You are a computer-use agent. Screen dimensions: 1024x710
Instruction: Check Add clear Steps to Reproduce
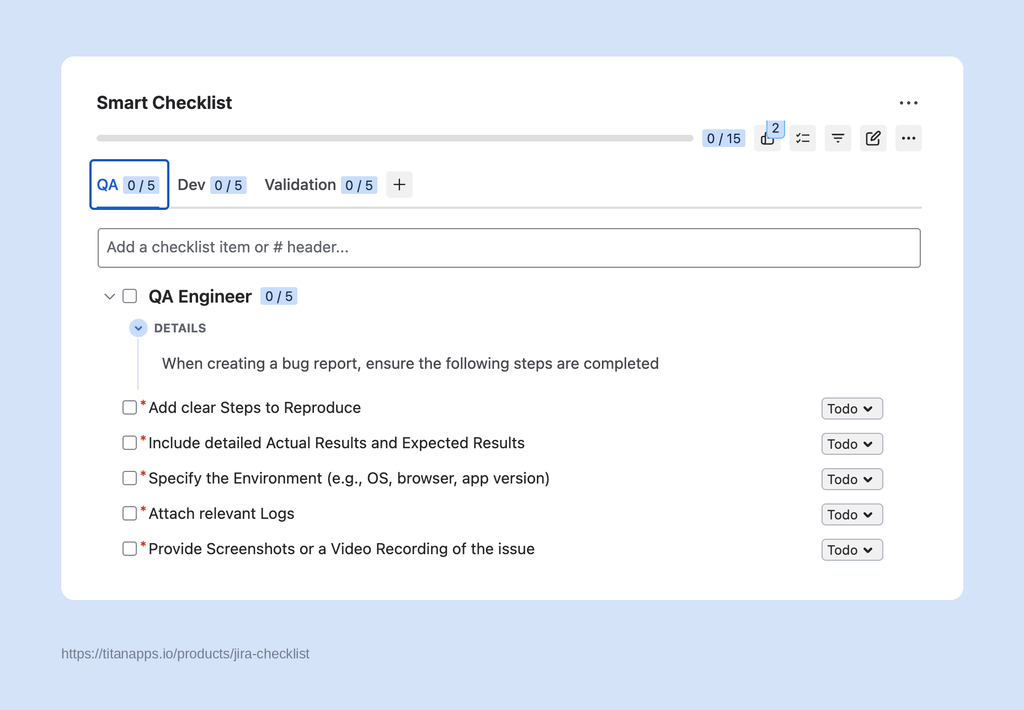(x=129, y=408)
